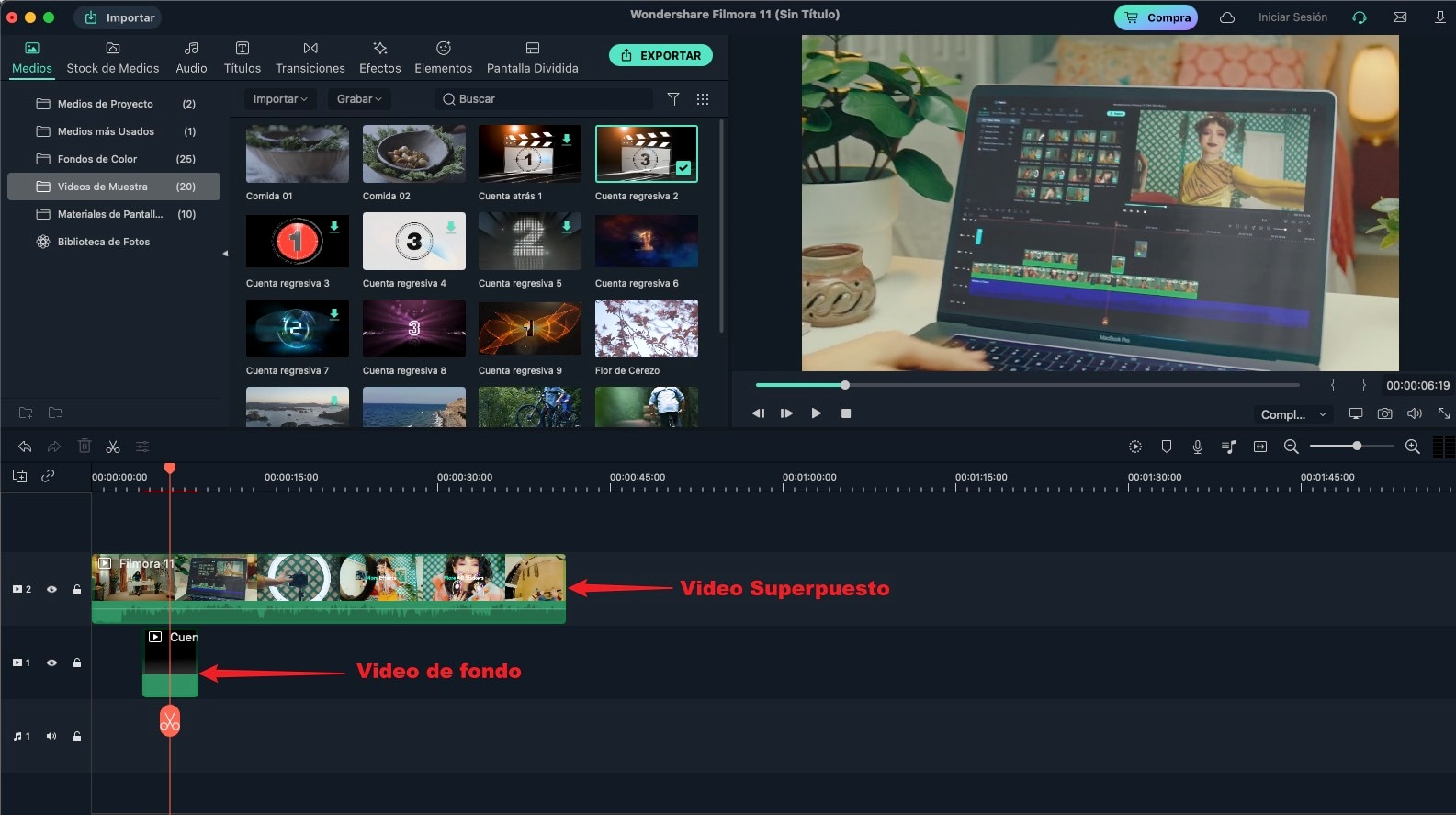The height and width of the screenshot is (815, 1456).
Task: Open the Transiciones tab
Action: [x=310, y=58]
